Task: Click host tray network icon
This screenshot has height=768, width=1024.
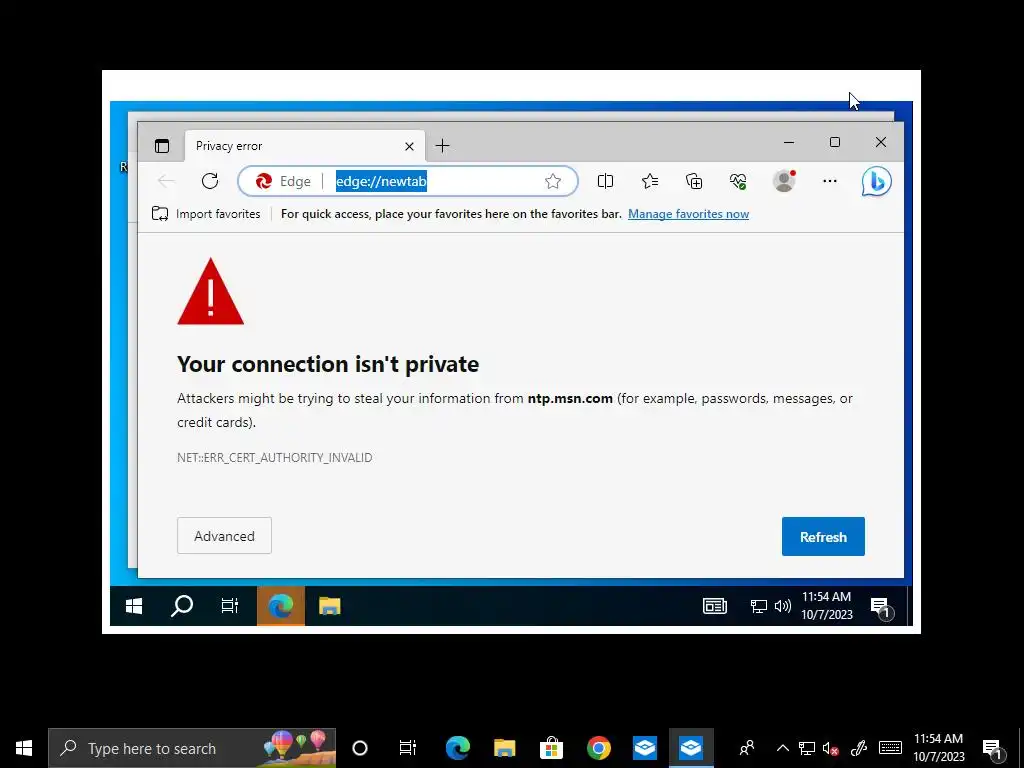Action: tap(807, 748)
